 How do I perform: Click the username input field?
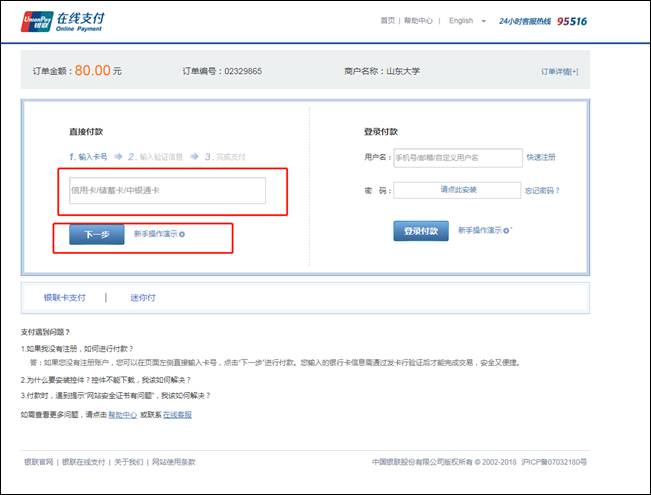457,158
